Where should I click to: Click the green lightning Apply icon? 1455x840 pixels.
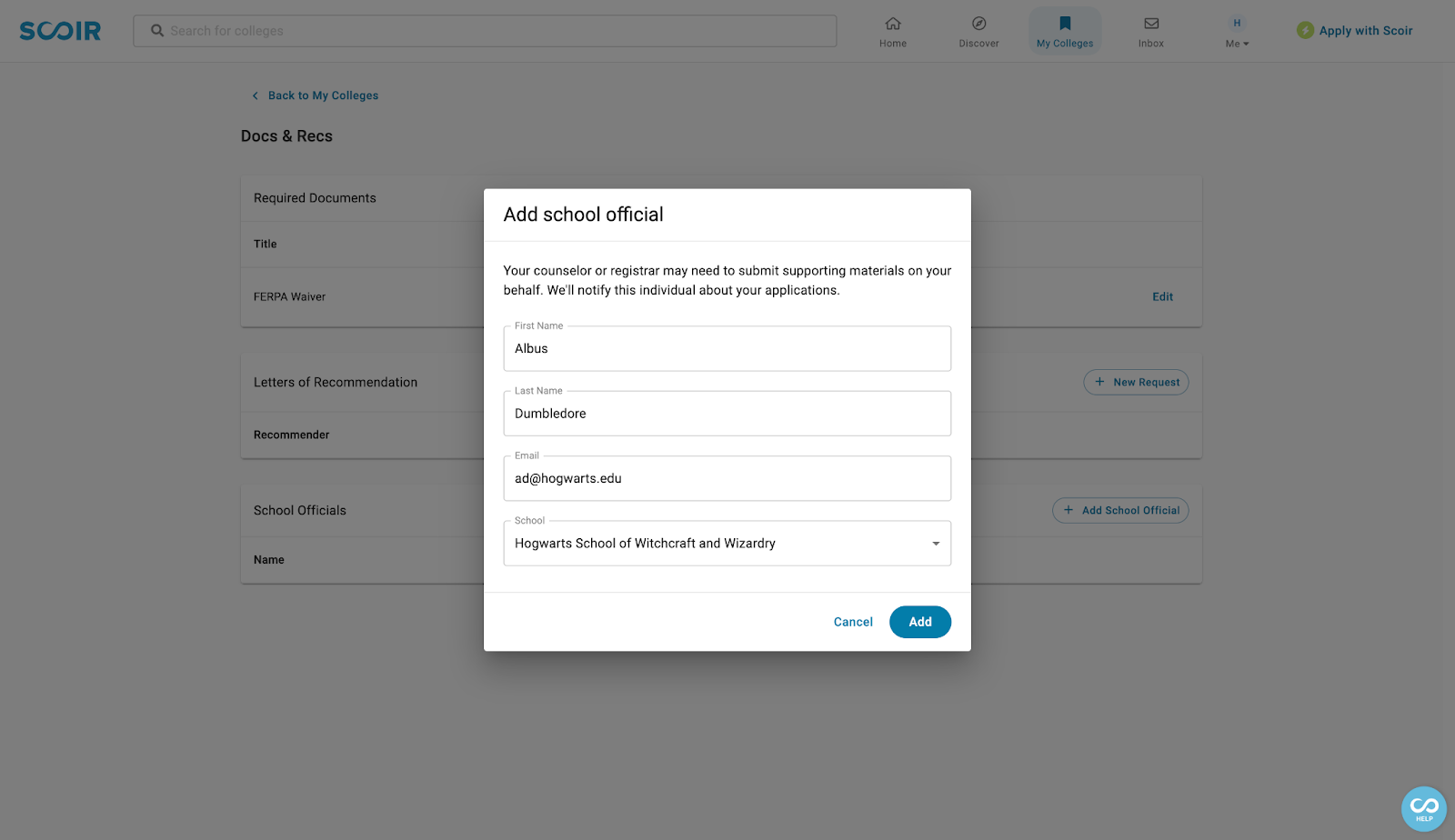click(x=1305, y=31)
